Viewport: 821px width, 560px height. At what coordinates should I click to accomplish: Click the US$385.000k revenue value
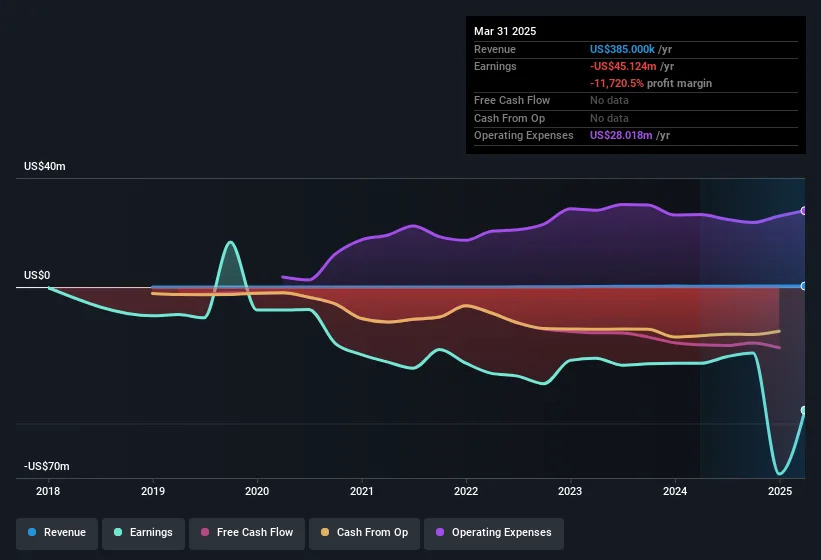(x=622, y=49)
